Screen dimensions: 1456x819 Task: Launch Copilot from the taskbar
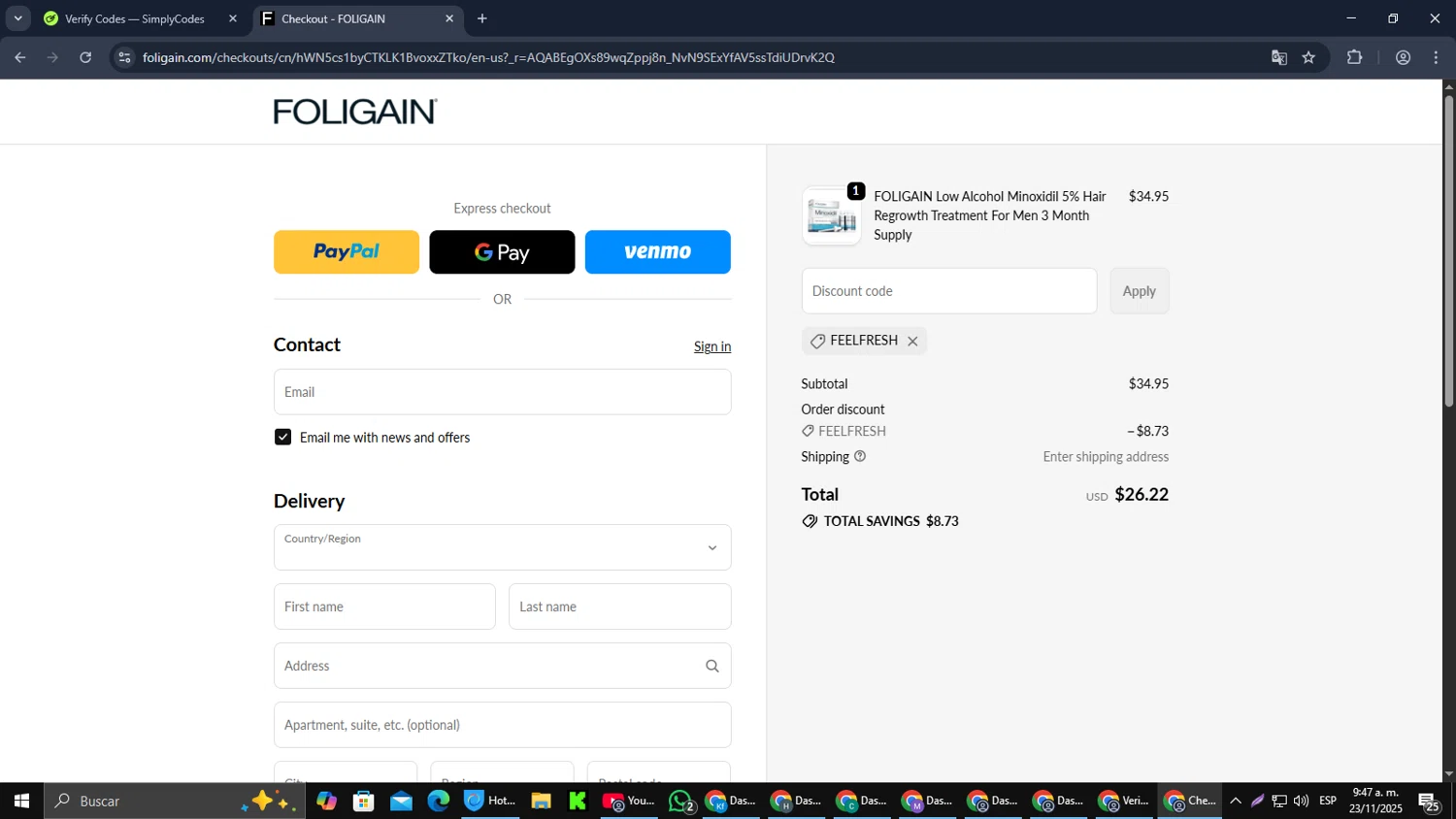(327, 801)
